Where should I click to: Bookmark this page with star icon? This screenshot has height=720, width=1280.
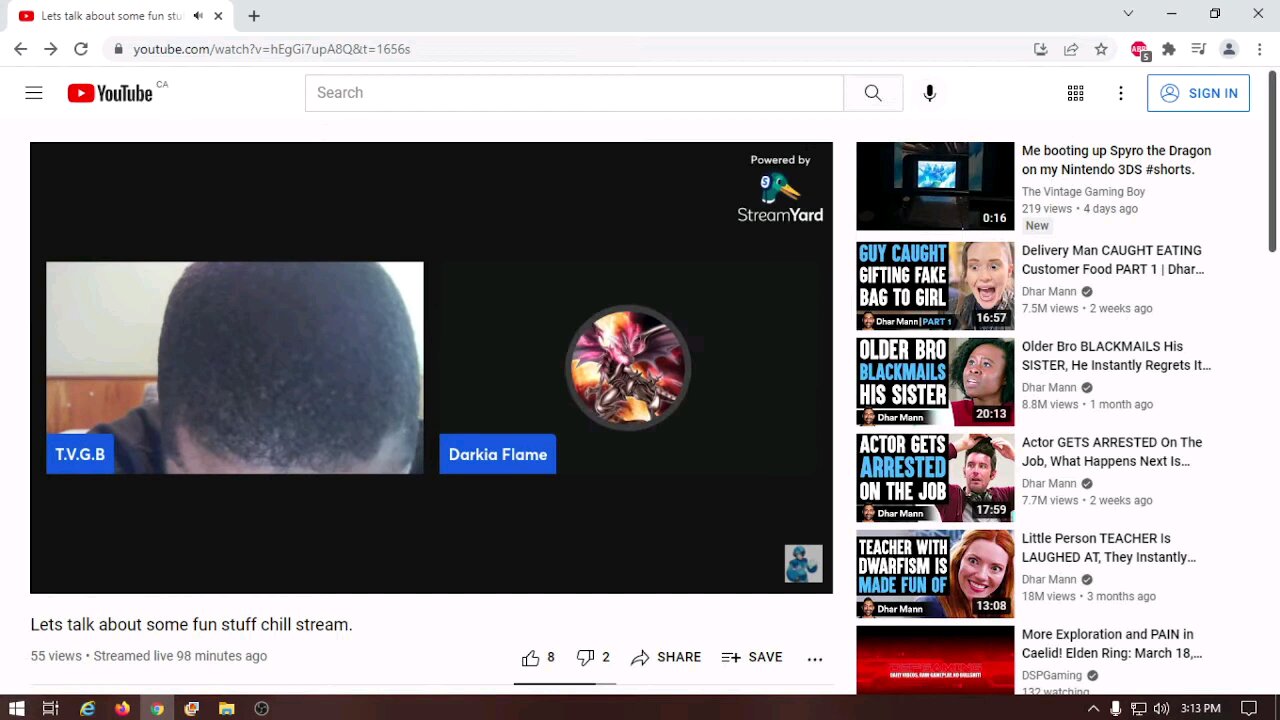tap(1101, 49)
